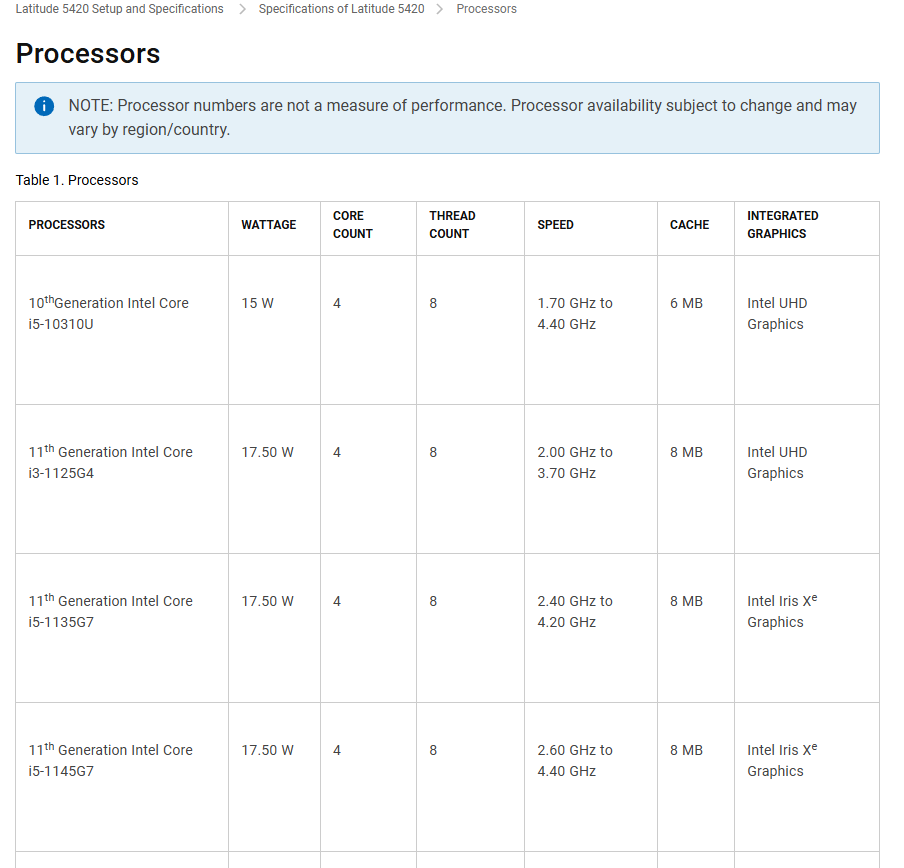Click the blue info icon in note
Viewport: 904px width, 868px height.
point(44,107)
